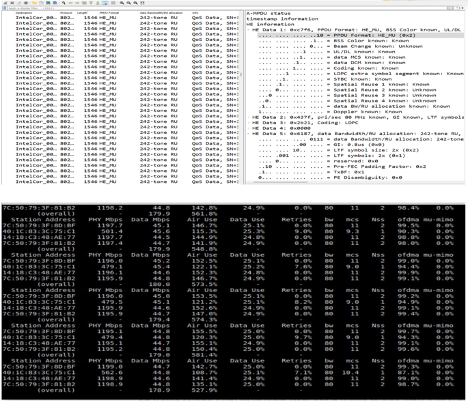Open the display filter bookmark menu
The height and width of the screenshot is (402, 468).
pyautogui.click(x=5, y=8)
